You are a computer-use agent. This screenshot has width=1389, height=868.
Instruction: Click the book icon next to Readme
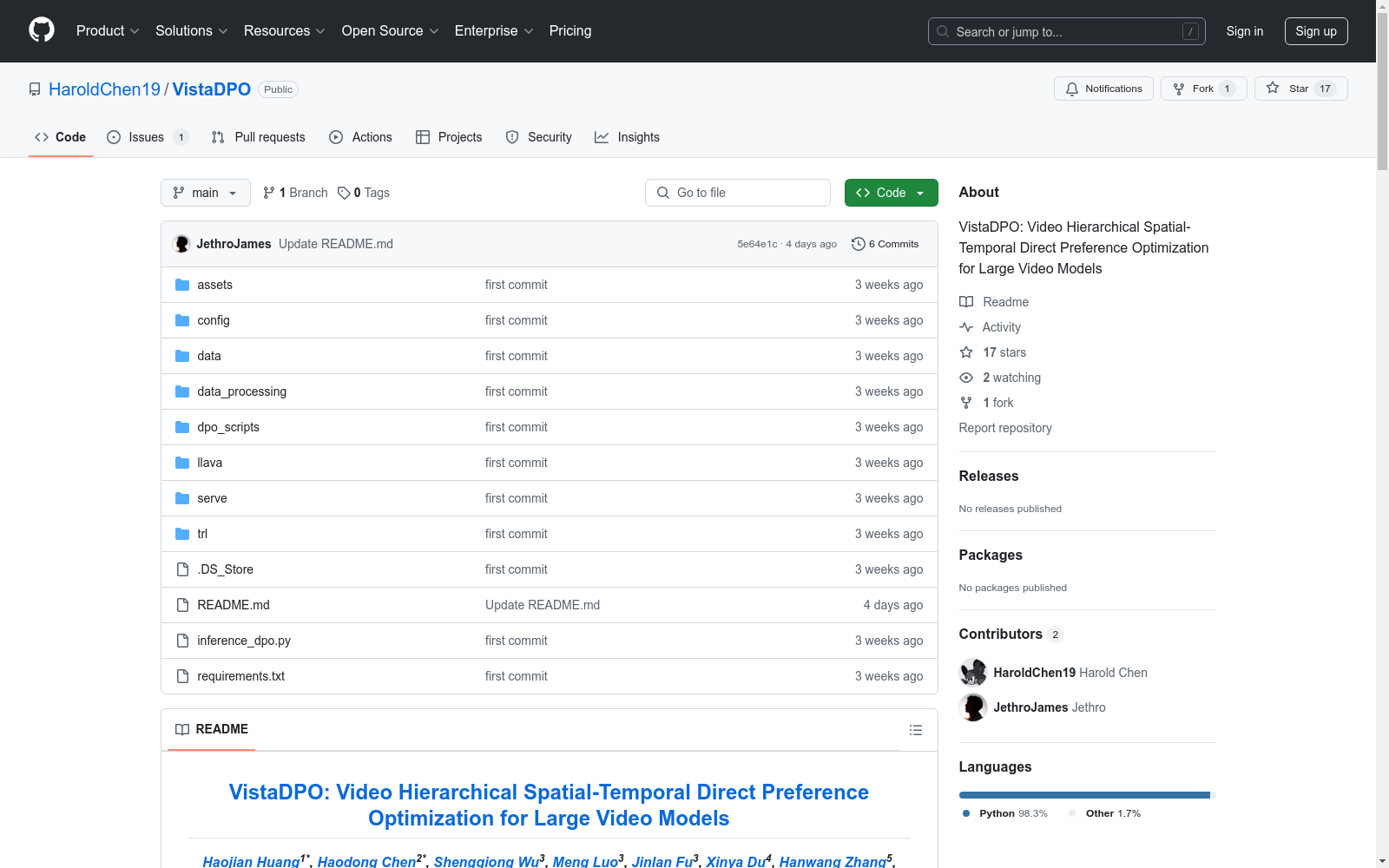[x=966, y=302]
